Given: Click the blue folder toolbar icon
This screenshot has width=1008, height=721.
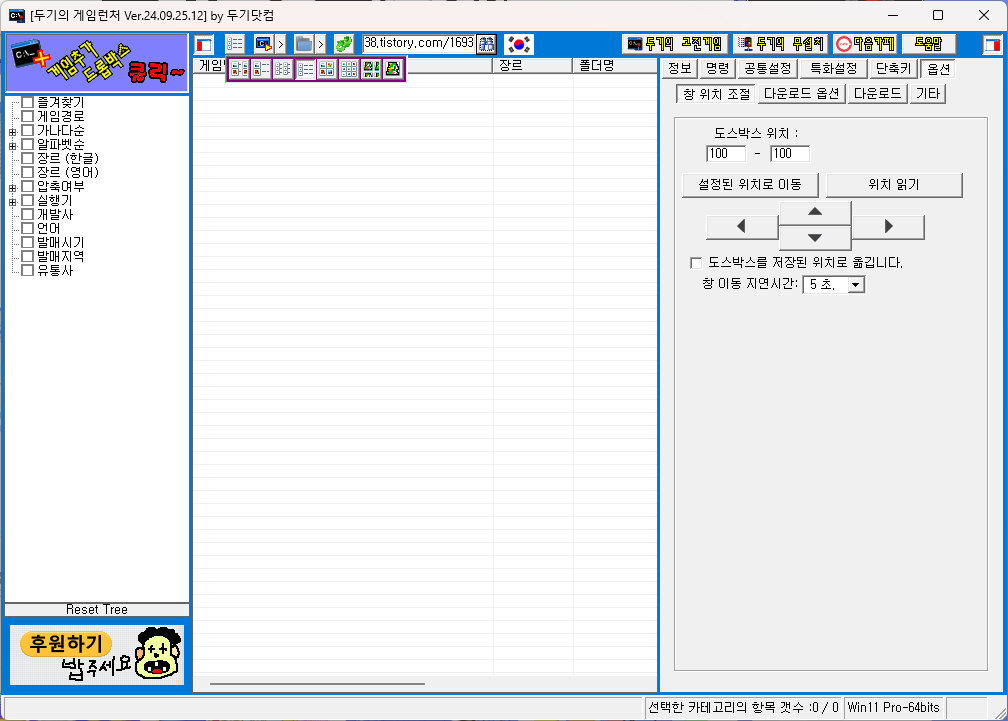Looking at the screenshot, I should pos(304,44).
